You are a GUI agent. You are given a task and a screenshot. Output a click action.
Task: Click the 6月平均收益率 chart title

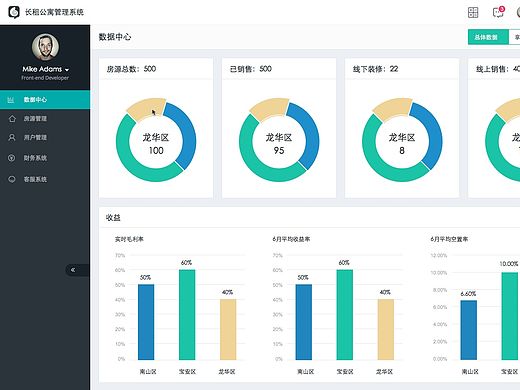coord(291,239)
